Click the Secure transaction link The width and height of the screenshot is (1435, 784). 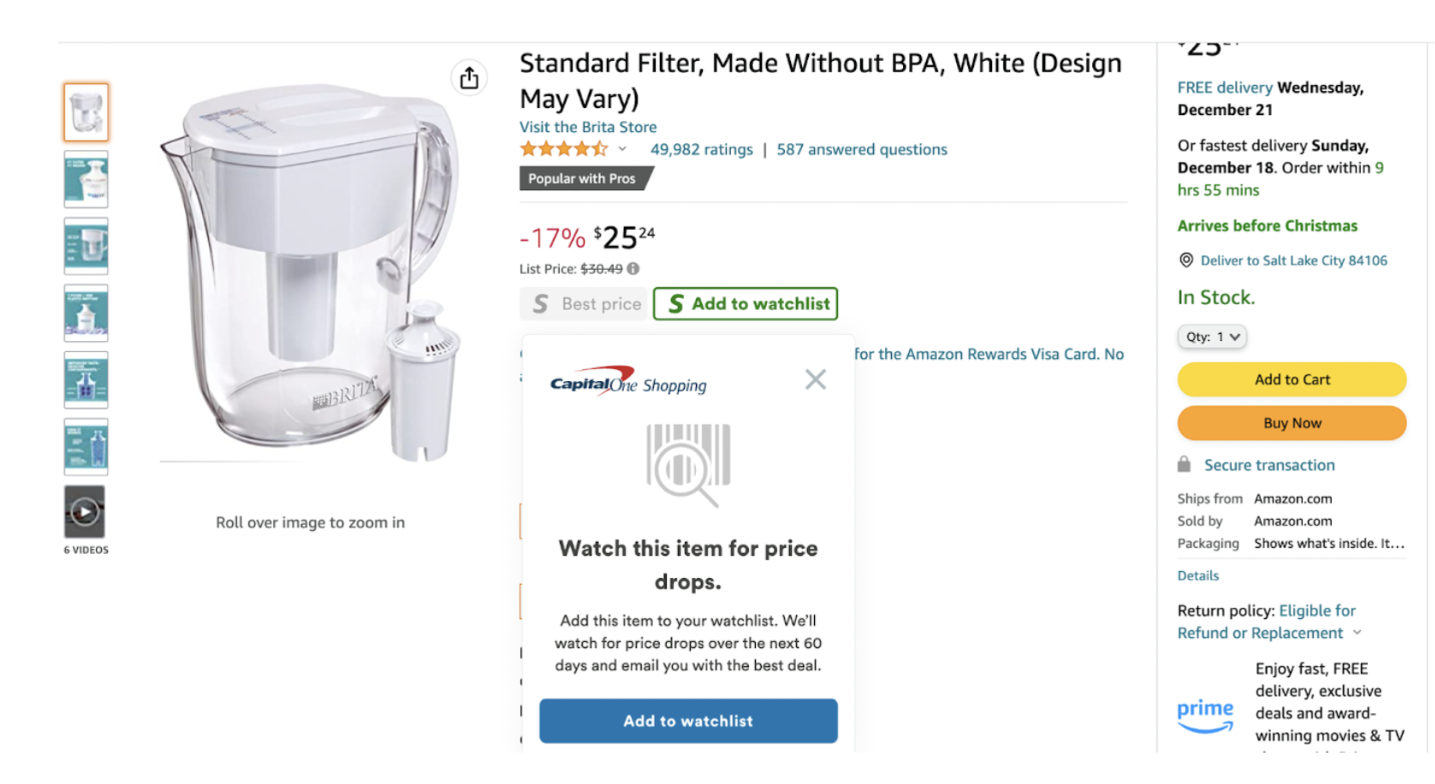(1269, 465)
